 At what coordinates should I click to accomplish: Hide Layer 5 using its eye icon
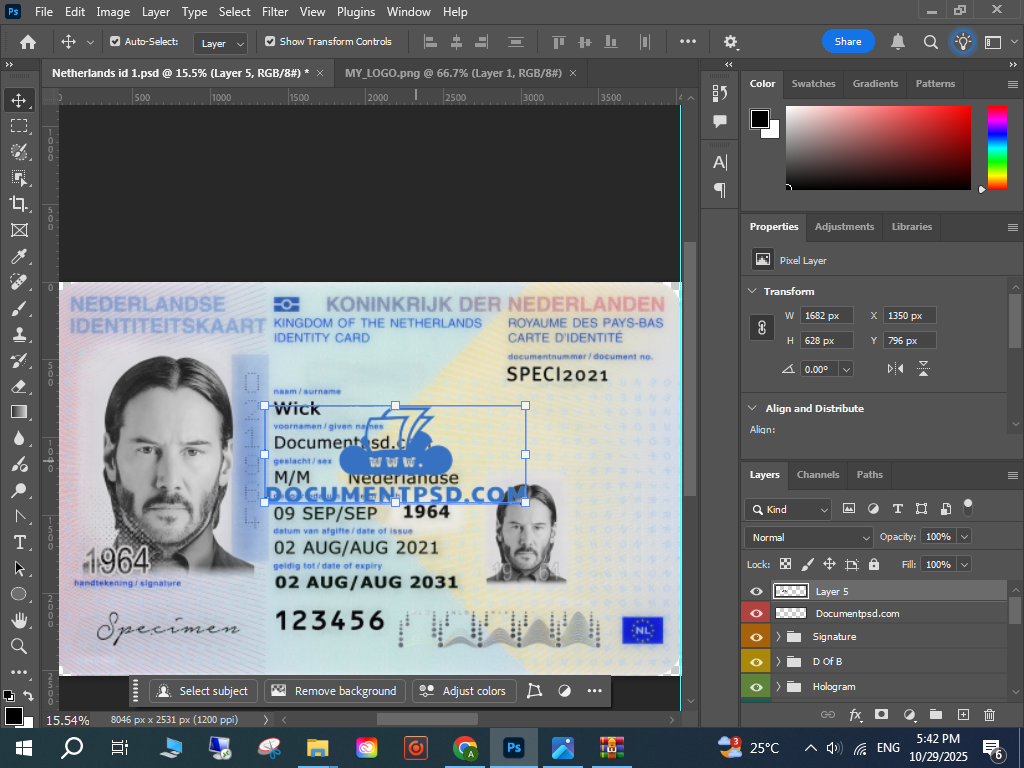click(x=756, y=591)
